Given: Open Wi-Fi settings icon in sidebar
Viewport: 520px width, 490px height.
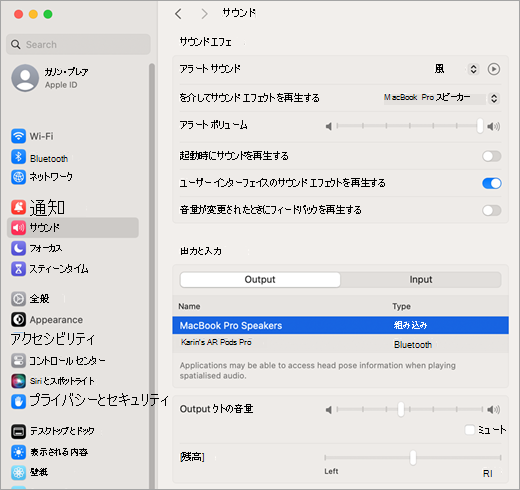Looking at the screenshot, I should pos(18,136).
